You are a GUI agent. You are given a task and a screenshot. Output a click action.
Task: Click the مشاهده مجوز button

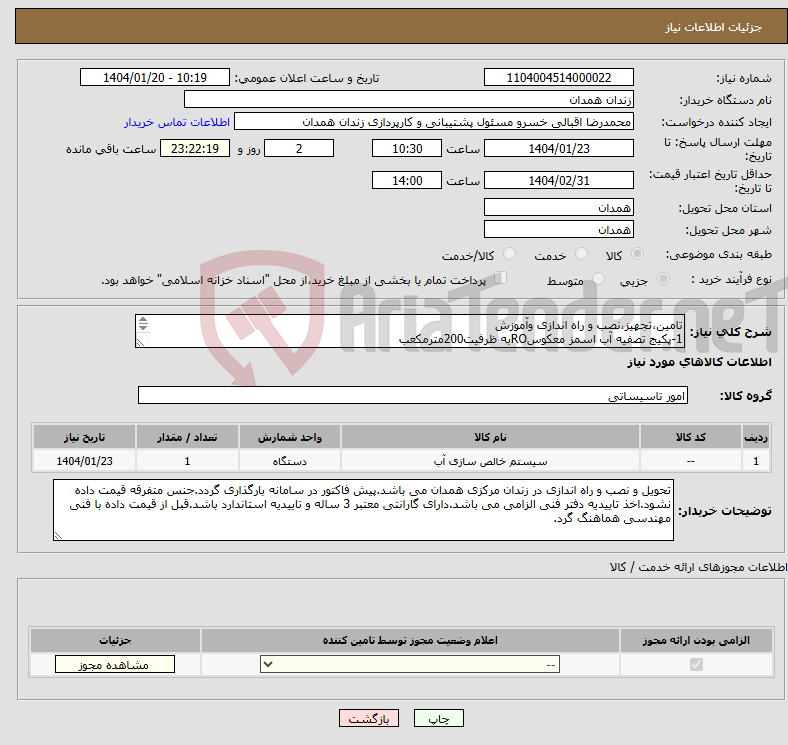point(115,665)
